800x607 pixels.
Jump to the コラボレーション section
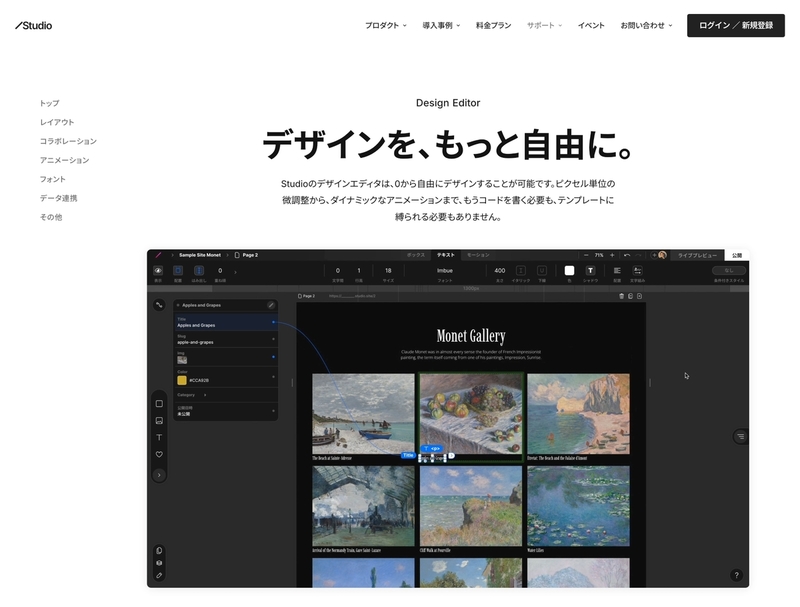68,141
